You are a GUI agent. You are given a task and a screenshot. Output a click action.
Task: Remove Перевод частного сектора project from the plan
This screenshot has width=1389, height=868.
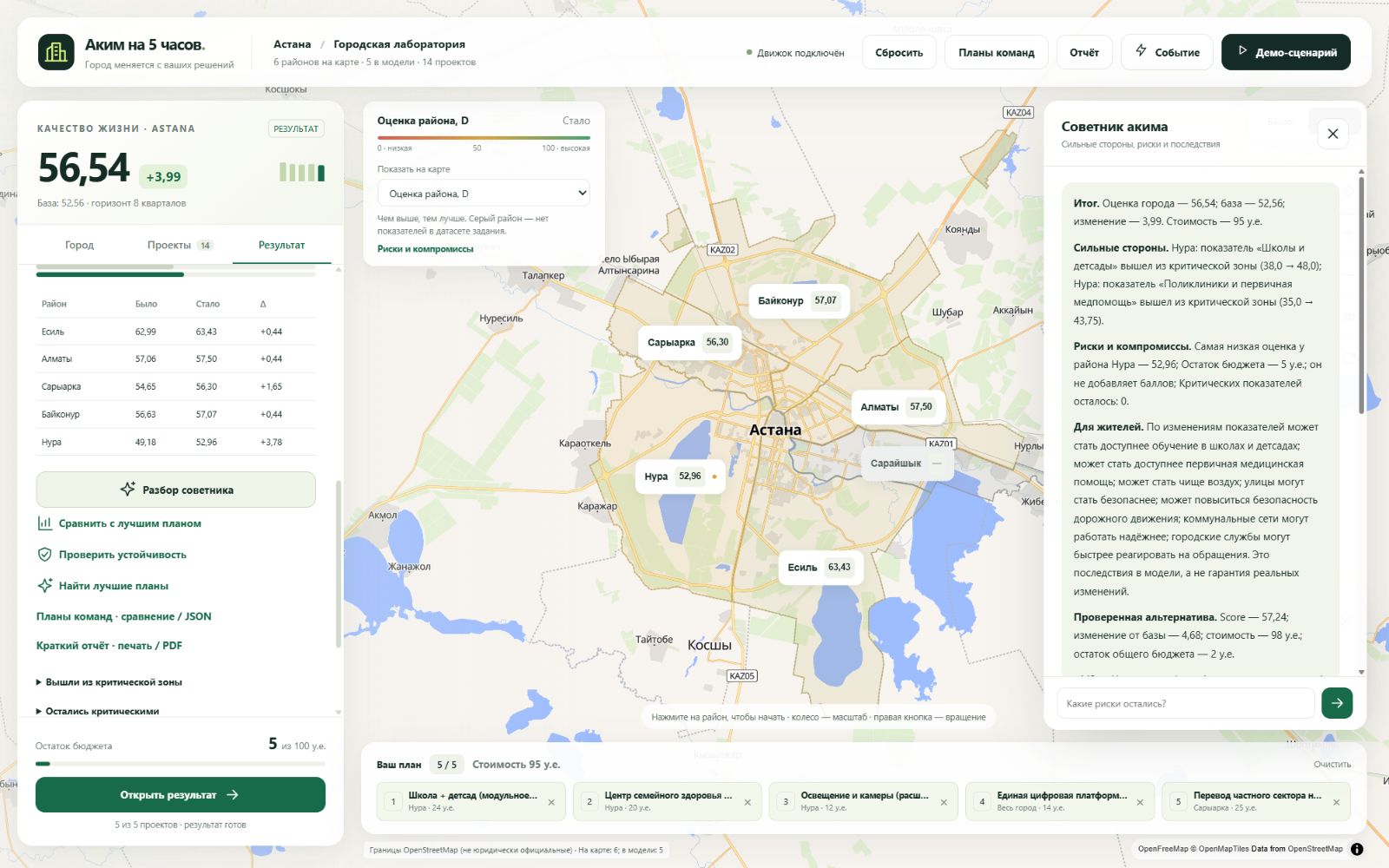tap(1336, 802)
